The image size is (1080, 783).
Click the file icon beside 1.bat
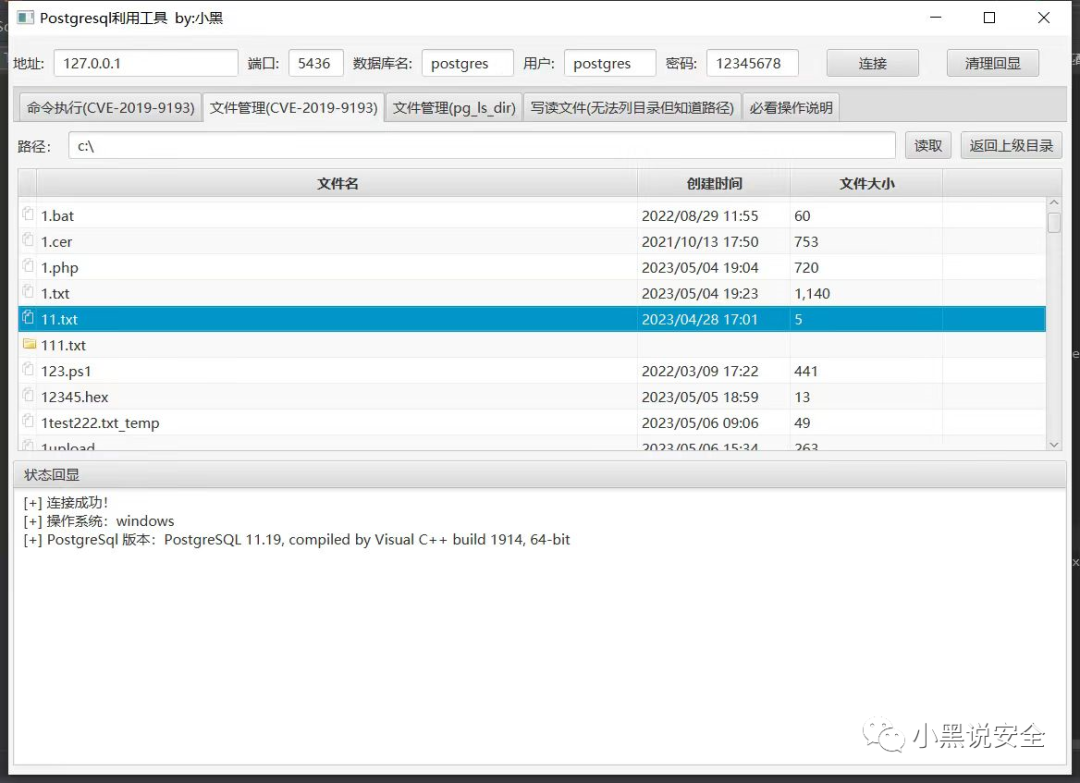tap(28, 214)
